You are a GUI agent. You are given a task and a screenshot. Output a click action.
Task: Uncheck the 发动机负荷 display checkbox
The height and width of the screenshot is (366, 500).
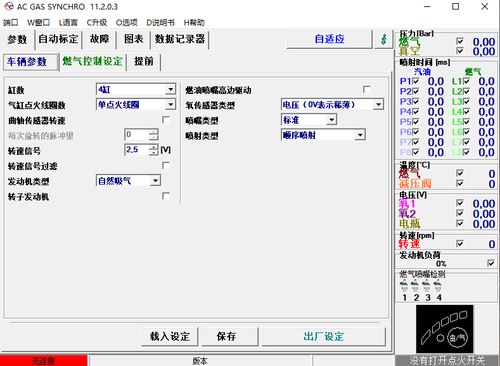tap(491, 263)
